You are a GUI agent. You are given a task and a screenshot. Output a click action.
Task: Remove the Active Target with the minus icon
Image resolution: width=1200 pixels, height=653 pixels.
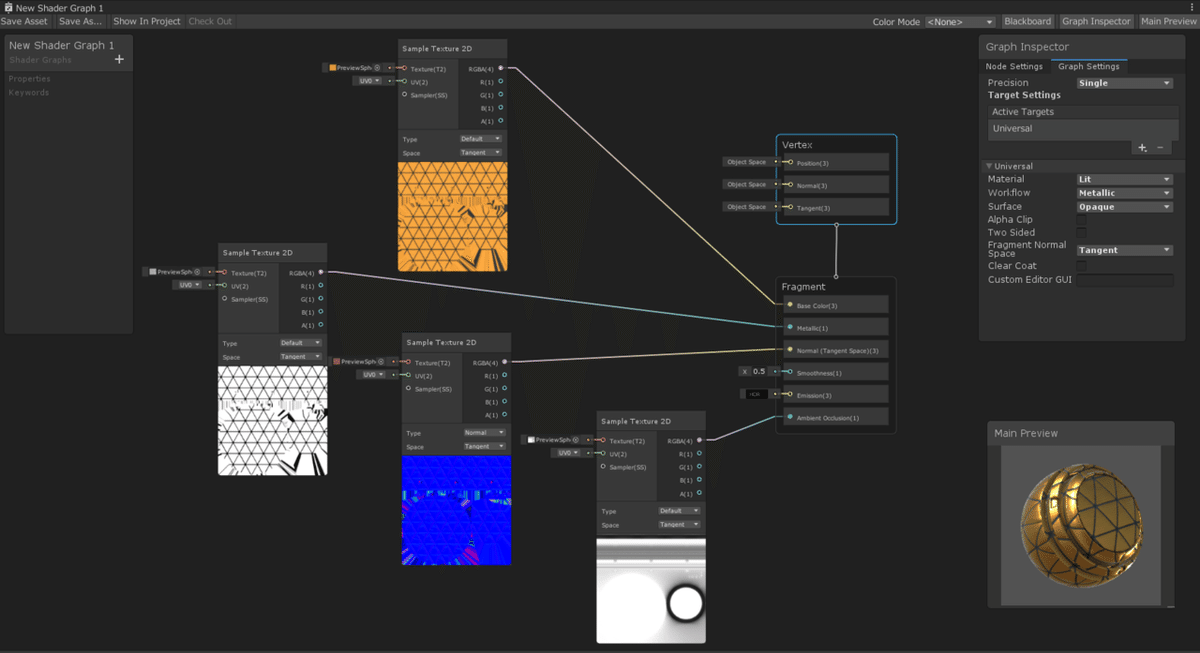pos(1160,148)
